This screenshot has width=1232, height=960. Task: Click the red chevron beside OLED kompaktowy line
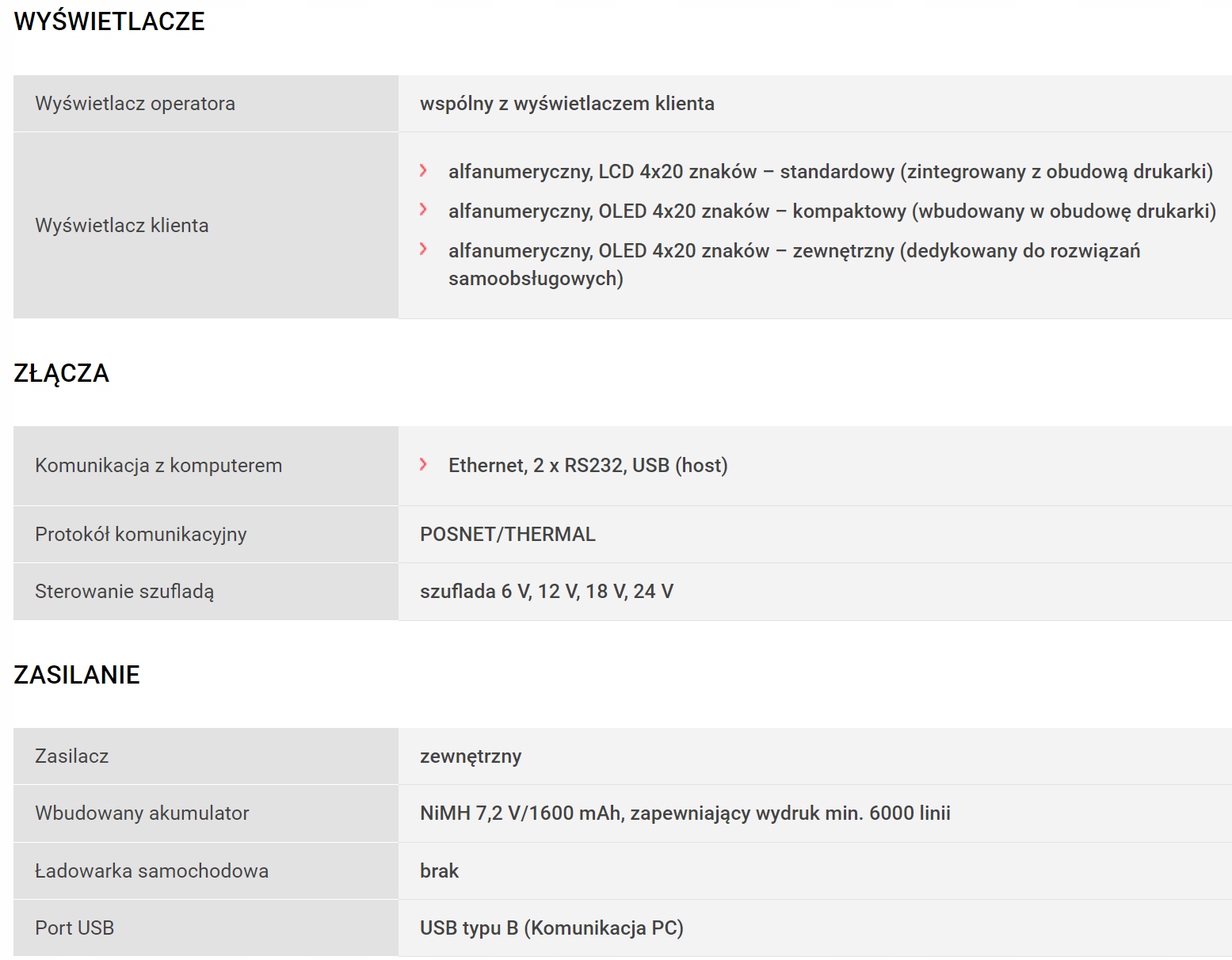coord(423,210)
